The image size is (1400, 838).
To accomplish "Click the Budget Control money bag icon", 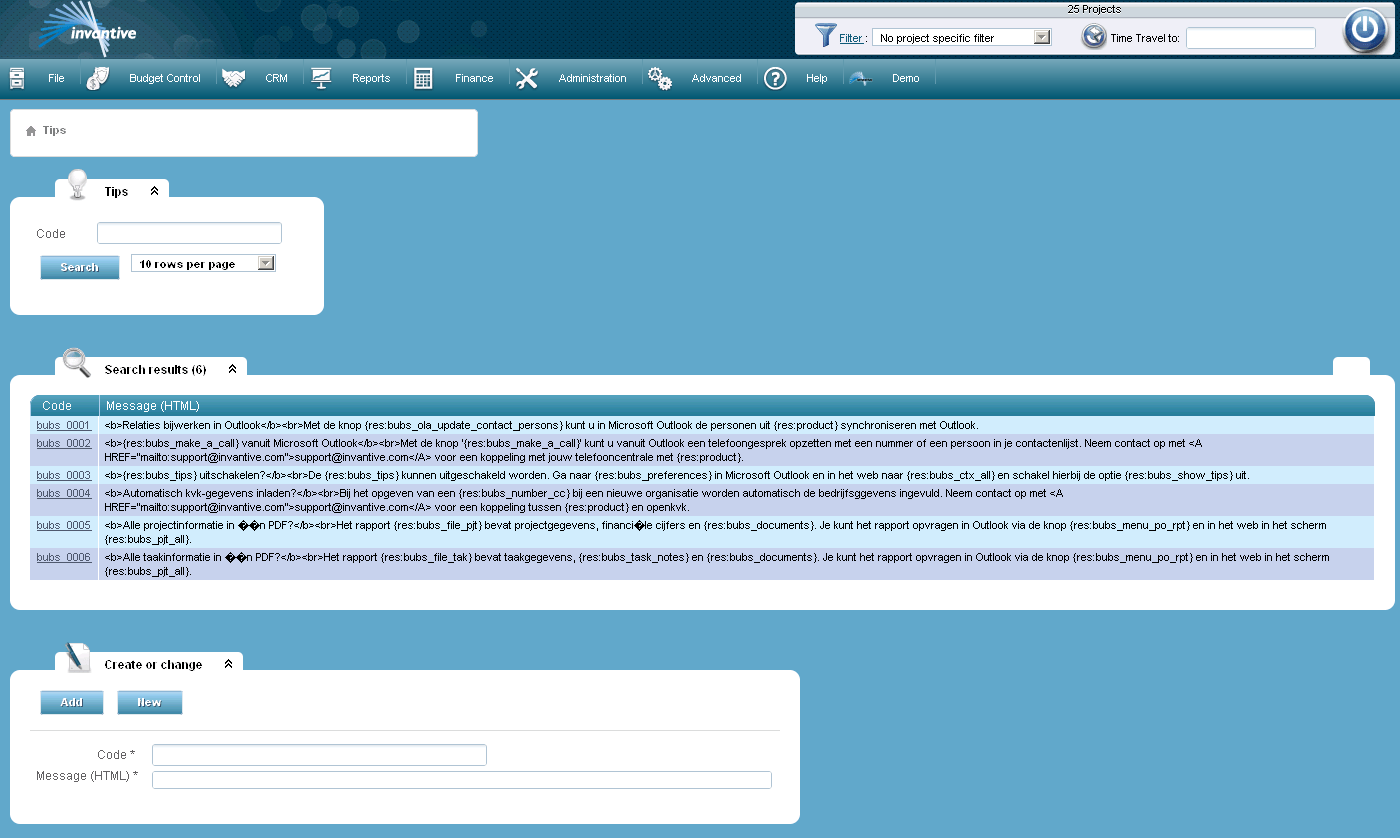I will (98, 78).
